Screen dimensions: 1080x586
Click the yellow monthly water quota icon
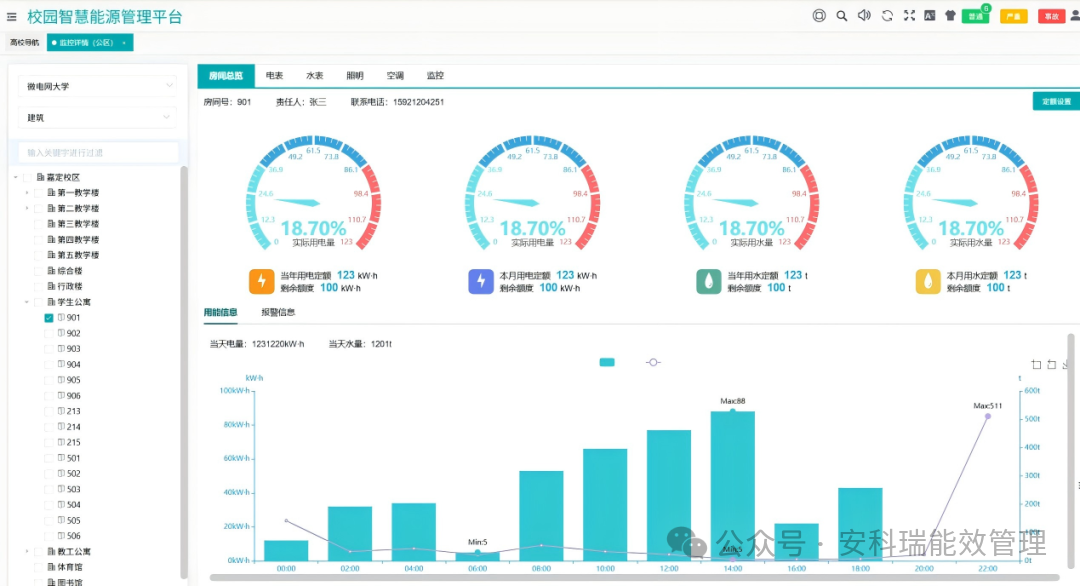[928, 281]
